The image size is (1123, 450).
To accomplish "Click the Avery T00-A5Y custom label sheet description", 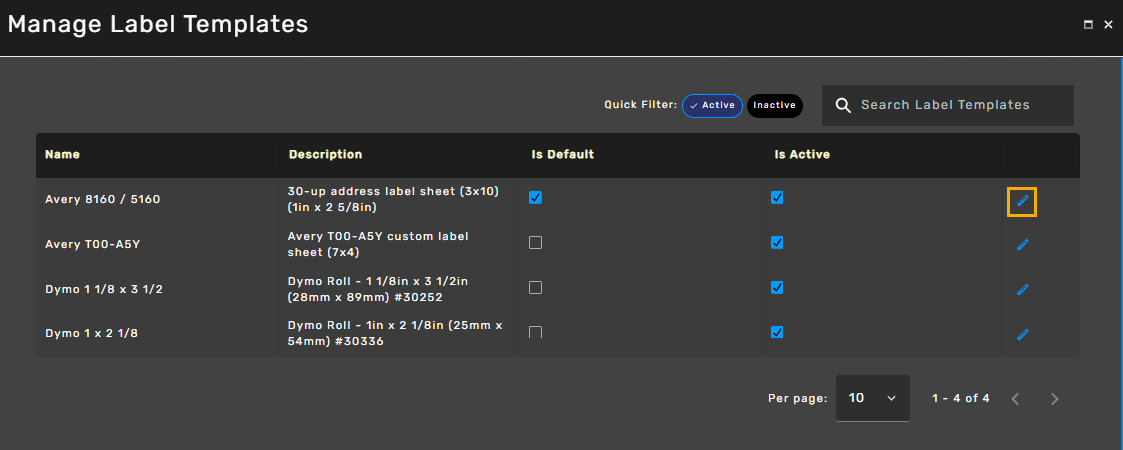I will point(378,244).
